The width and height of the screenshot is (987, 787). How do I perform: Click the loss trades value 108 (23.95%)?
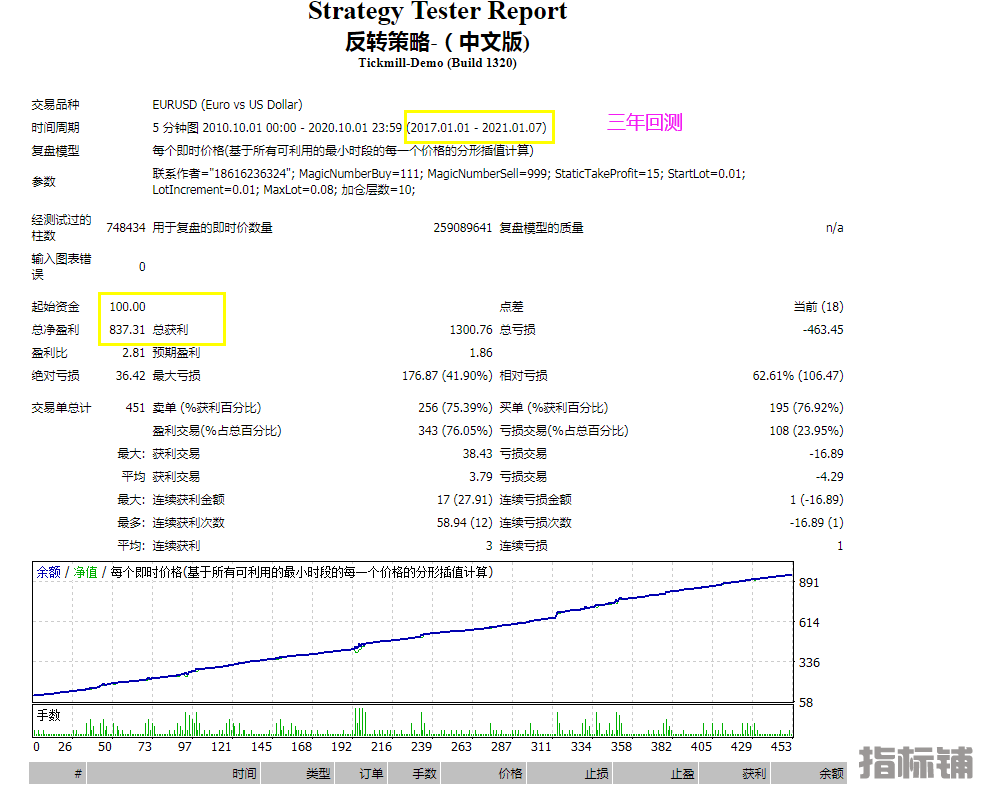point(806,431)
